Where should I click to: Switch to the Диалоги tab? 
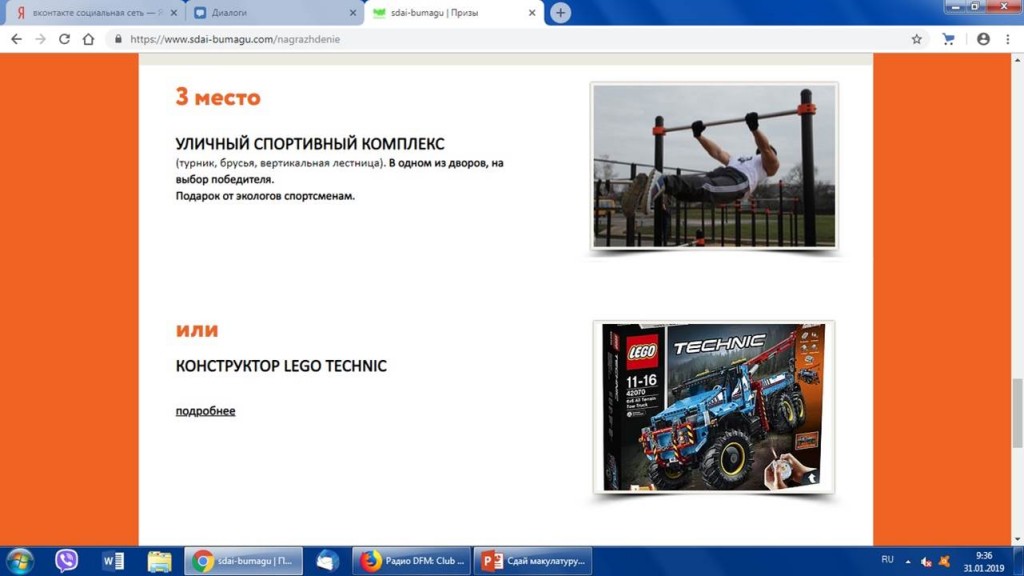pyautogui.click(x=270, y=13)
